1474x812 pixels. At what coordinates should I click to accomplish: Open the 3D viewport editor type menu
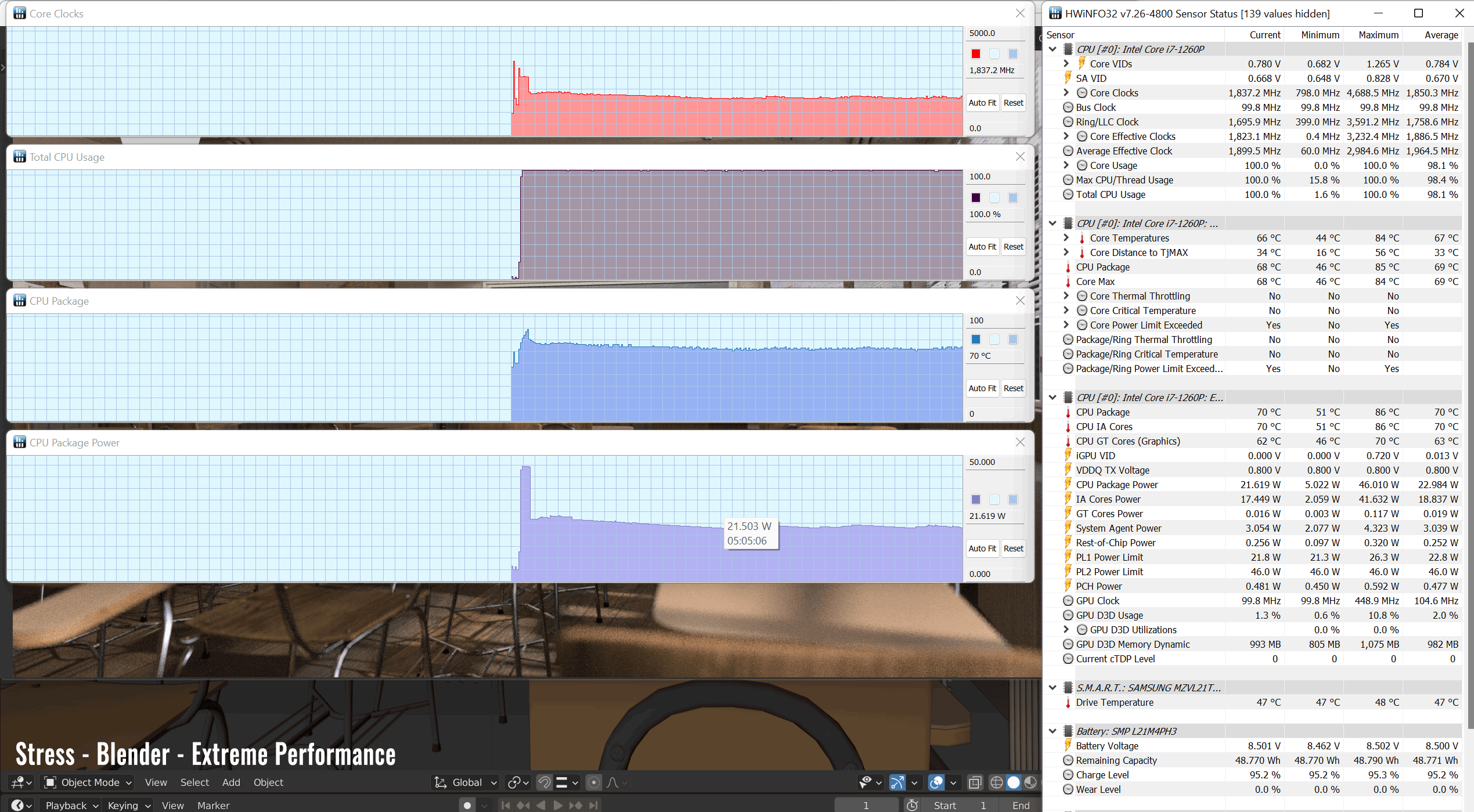22,782
